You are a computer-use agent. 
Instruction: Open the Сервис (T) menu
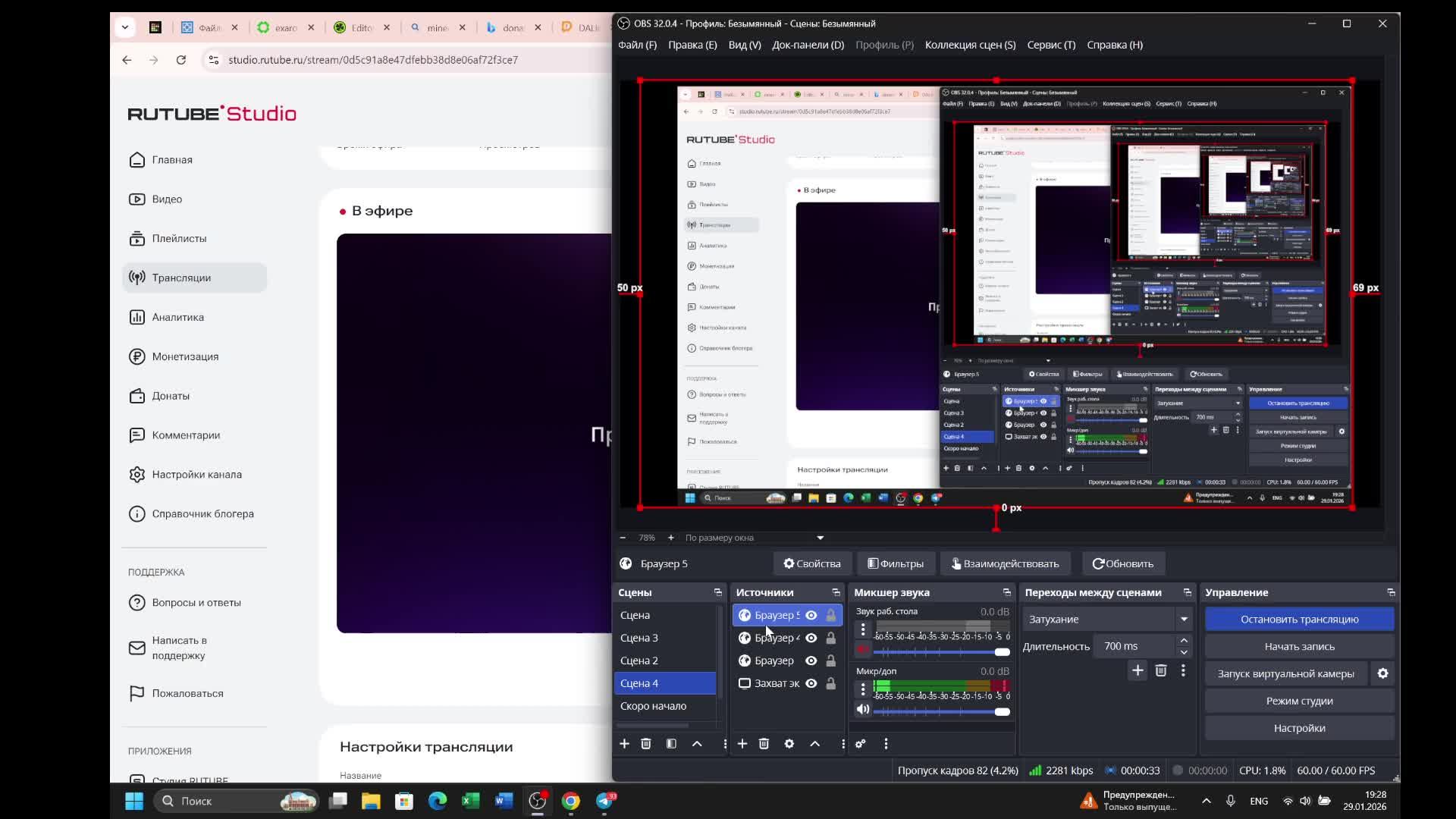[1051, 45]
